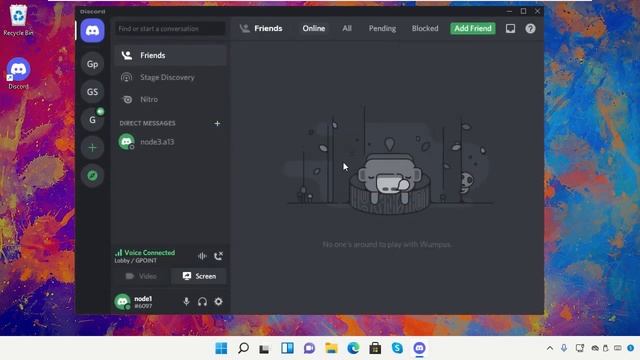Open the Windows Start menu

[221, 348]
